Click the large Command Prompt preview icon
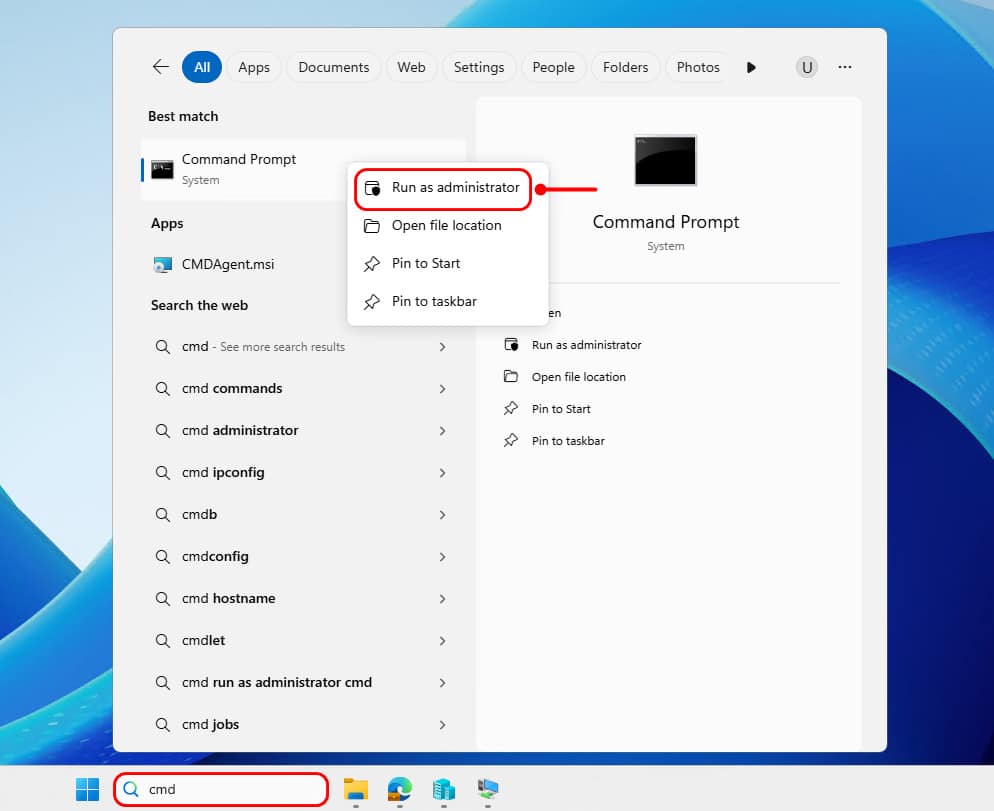Image resolution: width=994 pixels, height=811 pixels. (665, 160)
